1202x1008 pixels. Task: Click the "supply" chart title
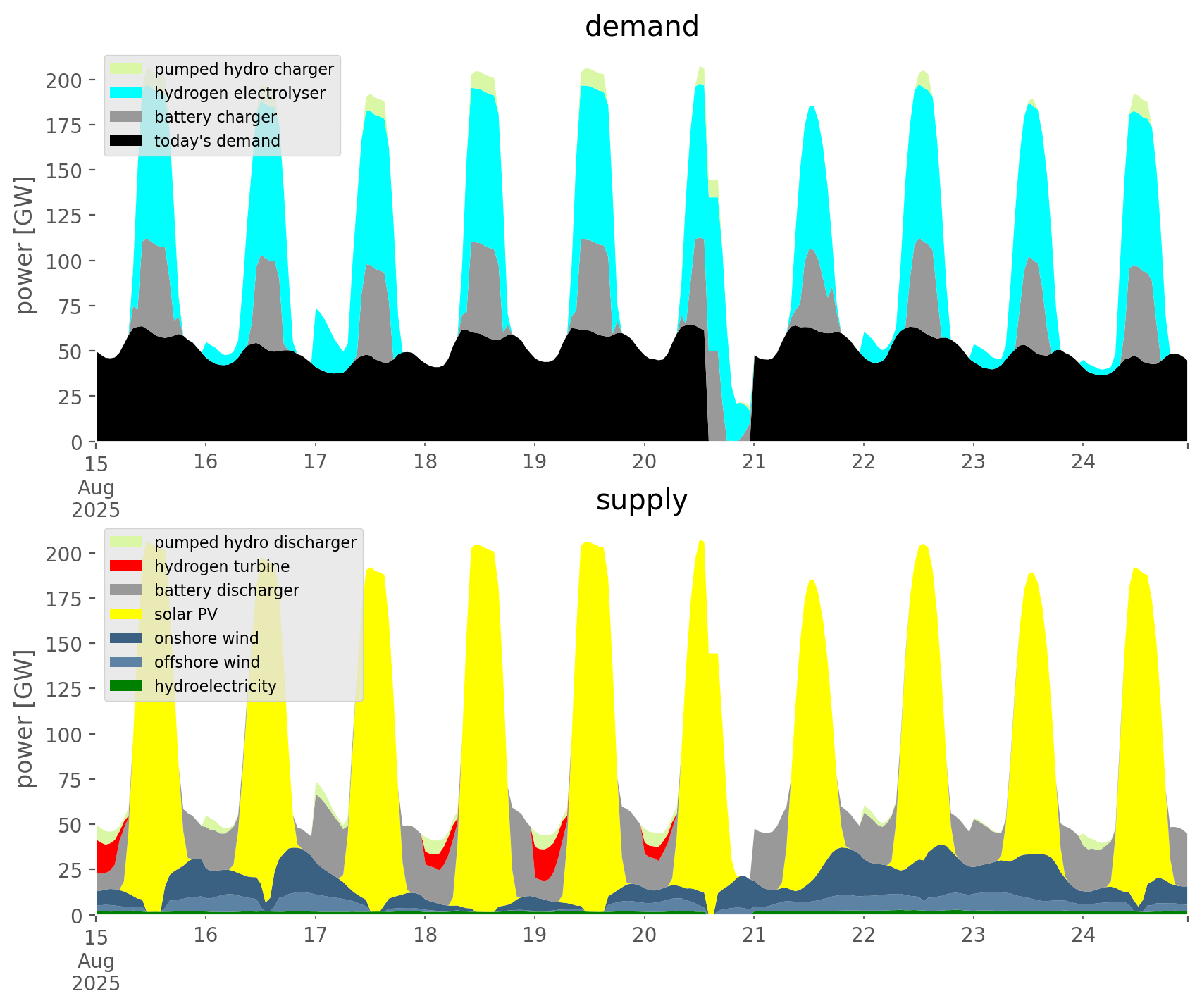(641, 500)
